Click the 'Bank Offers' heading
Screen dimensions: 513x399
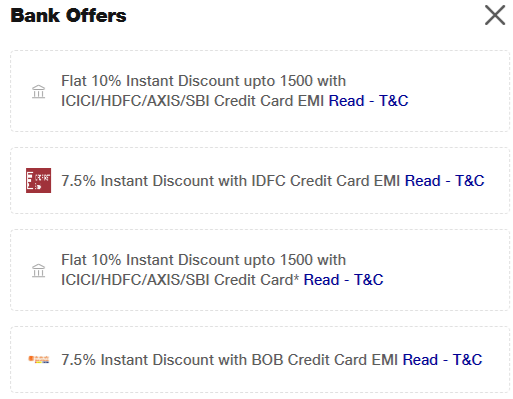coord(68,15)
